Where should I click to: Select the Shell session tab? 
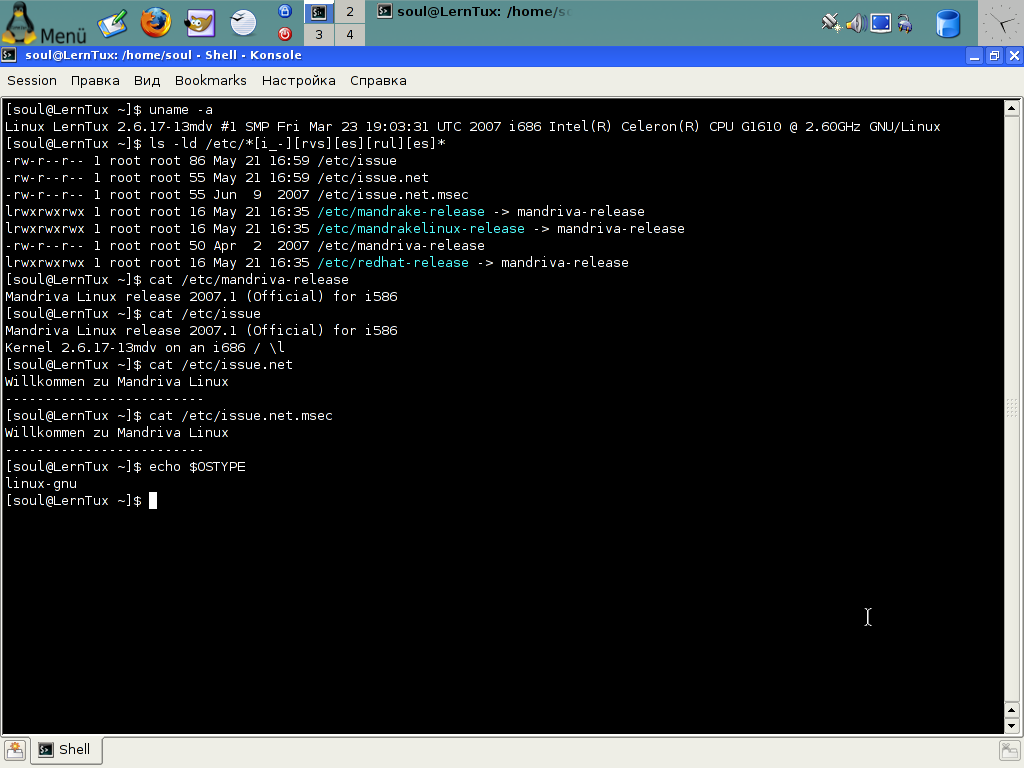pos(65,750)
